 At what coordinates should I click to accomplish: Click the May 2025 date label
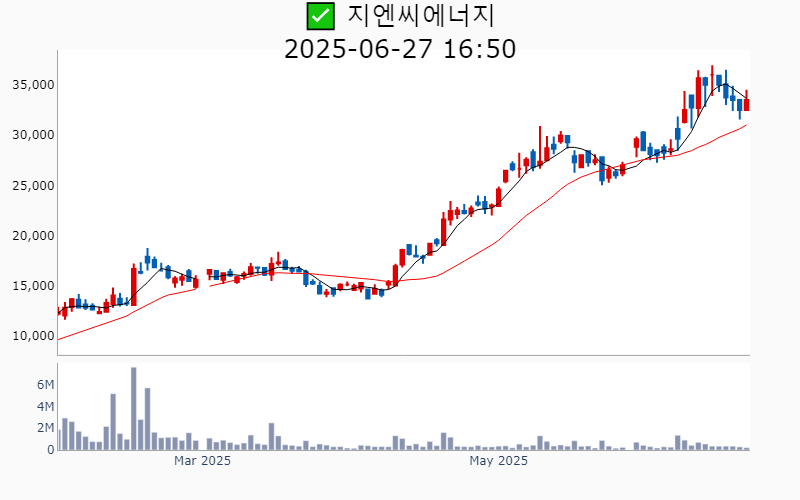click(498, 461)
